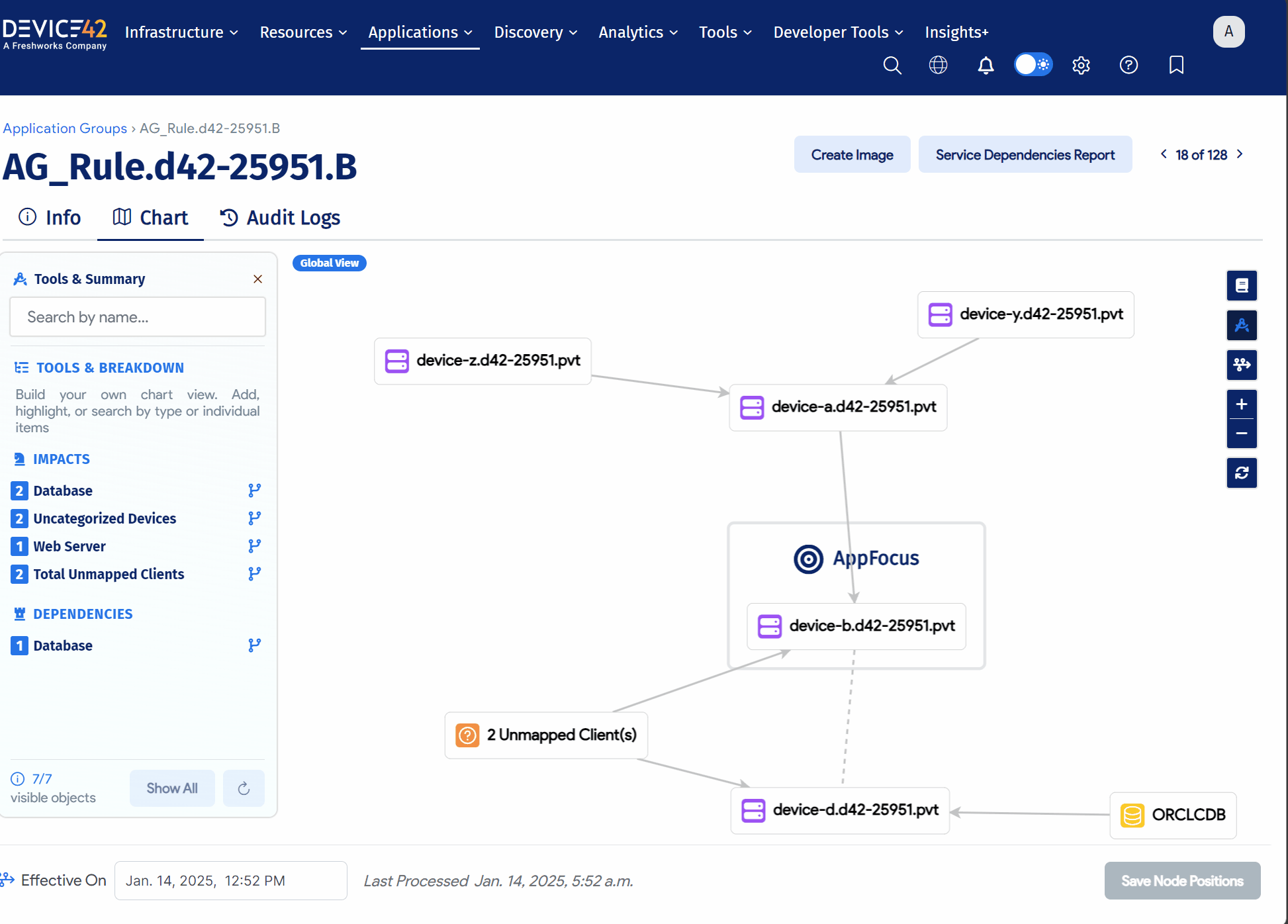Click the Search by name input field
The height and width of the screenshot is (924, 1288).
(138, 317)
